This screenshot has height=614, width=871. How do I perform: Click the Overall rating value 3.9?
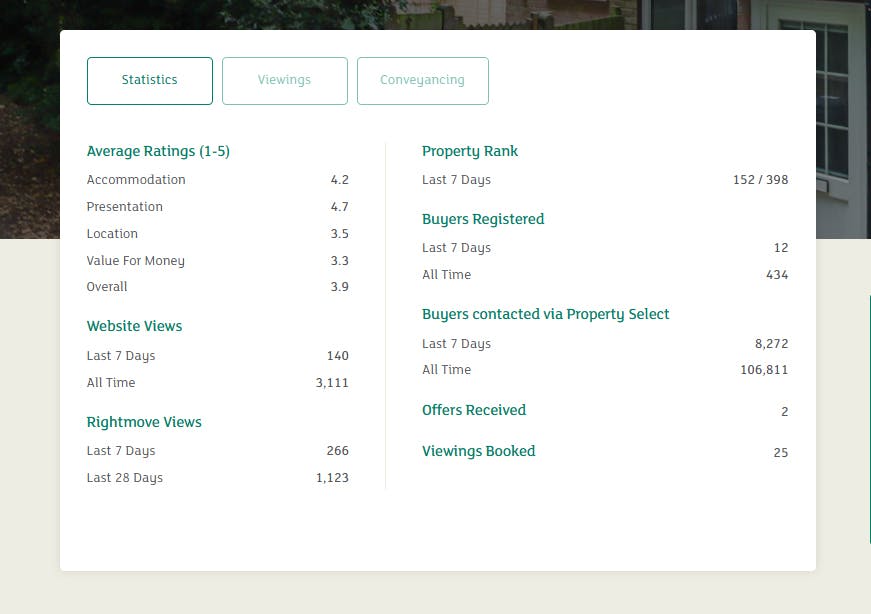point(339,287)
